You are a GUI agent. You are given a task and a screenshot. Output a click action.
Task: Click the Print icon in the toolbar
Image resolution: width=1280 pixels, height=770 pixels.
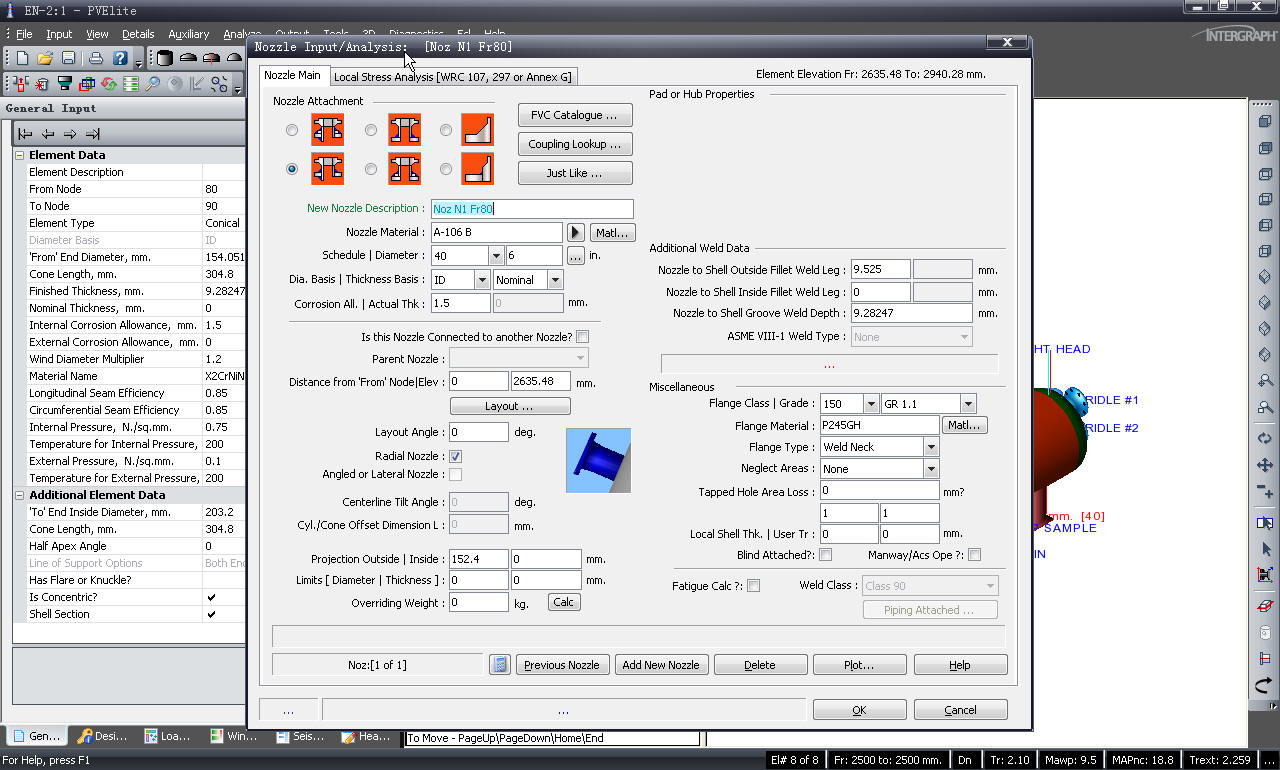click(x=96, y=59)
